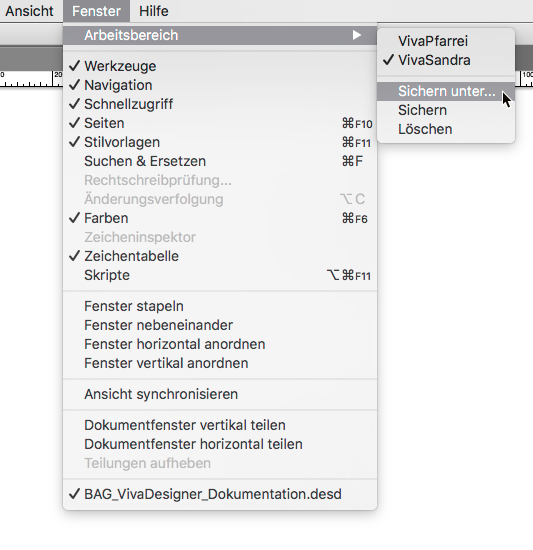Open Suchen & Ersetzen
Viewport: 533px width, 550px height.
tap(220, 161)
